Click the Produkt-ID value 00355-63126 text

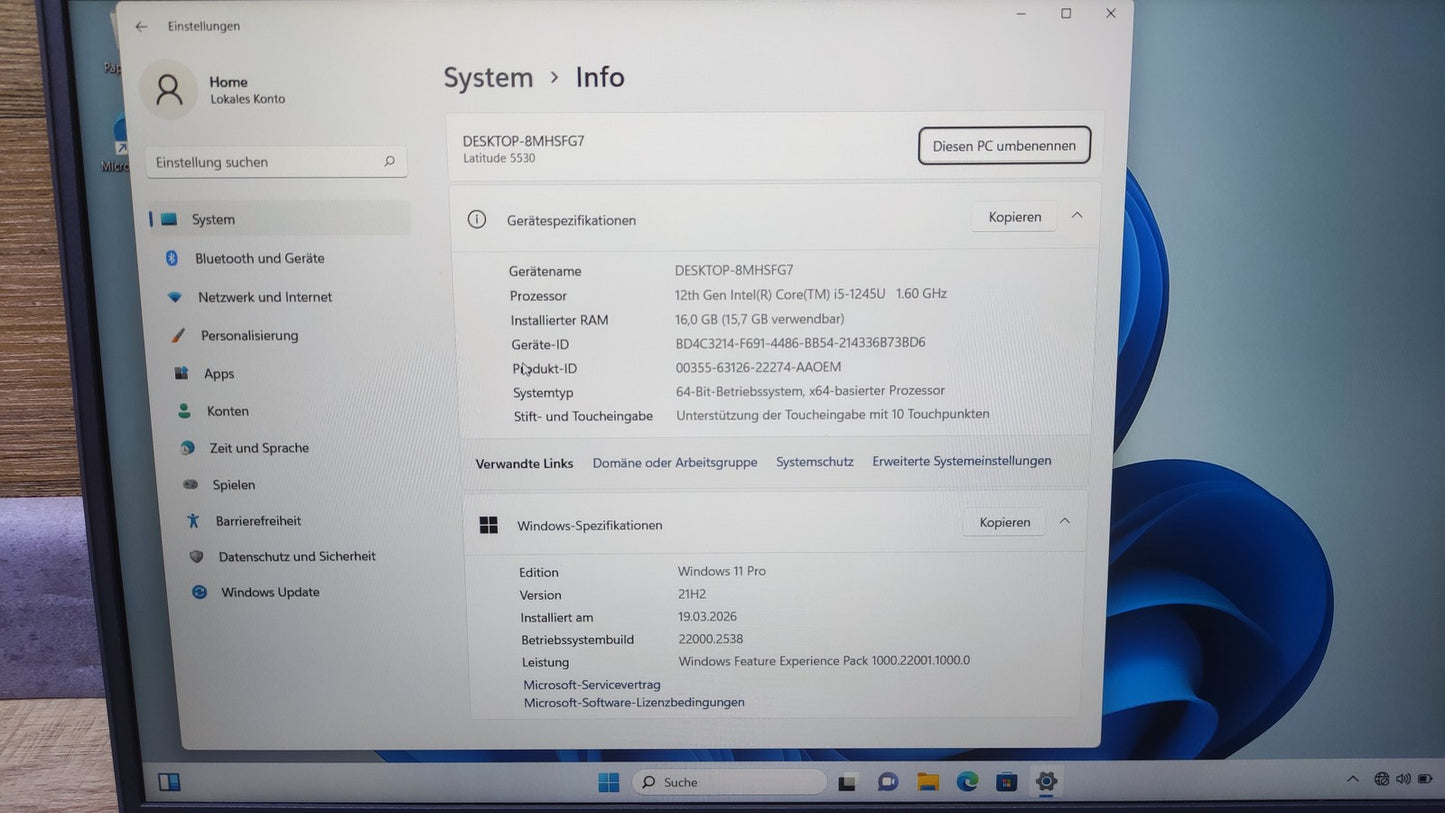(758, 367)
